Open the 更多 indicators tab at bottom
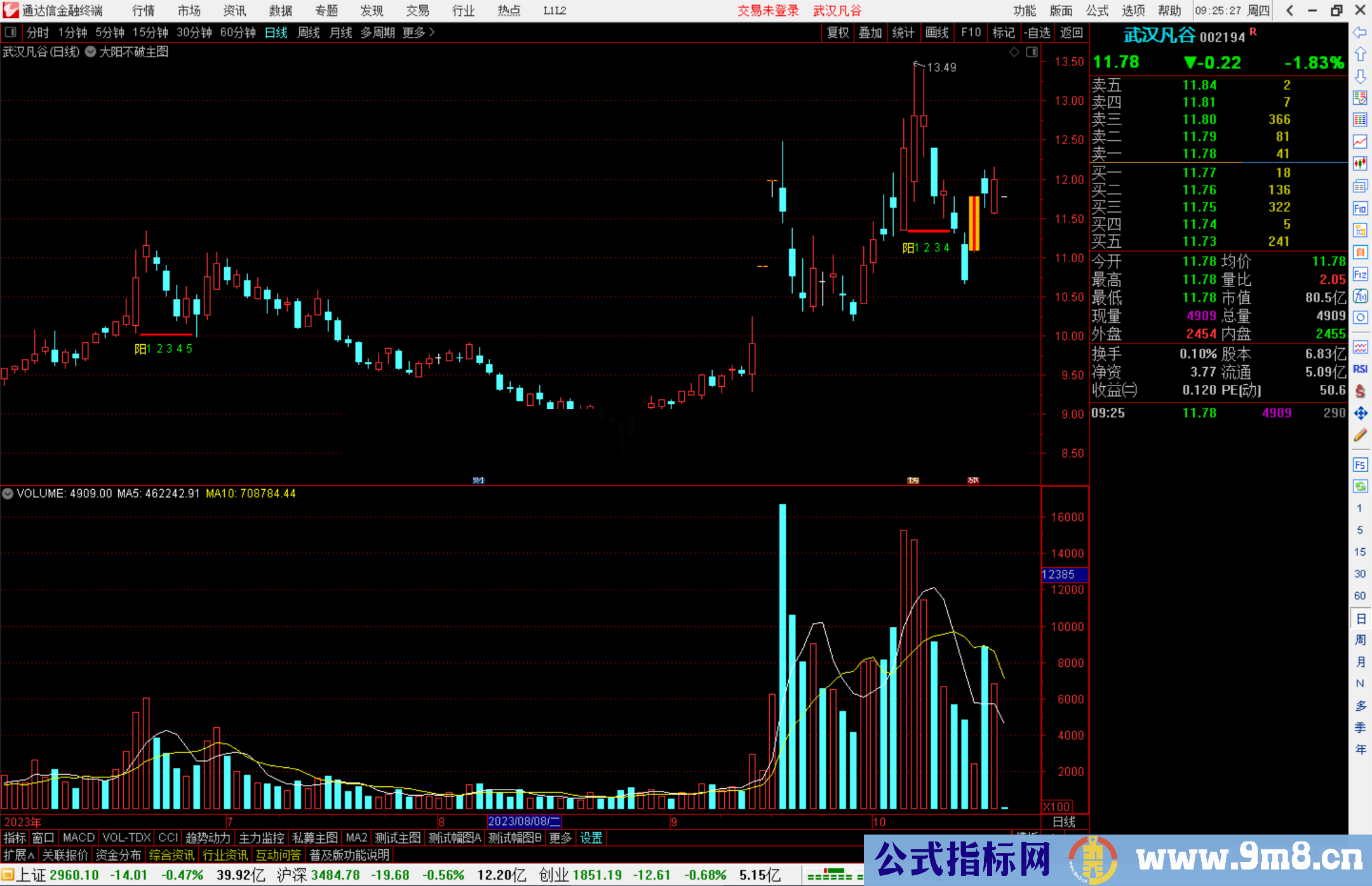This screenshot has width=1372, height=886. [x=560, y=838]
